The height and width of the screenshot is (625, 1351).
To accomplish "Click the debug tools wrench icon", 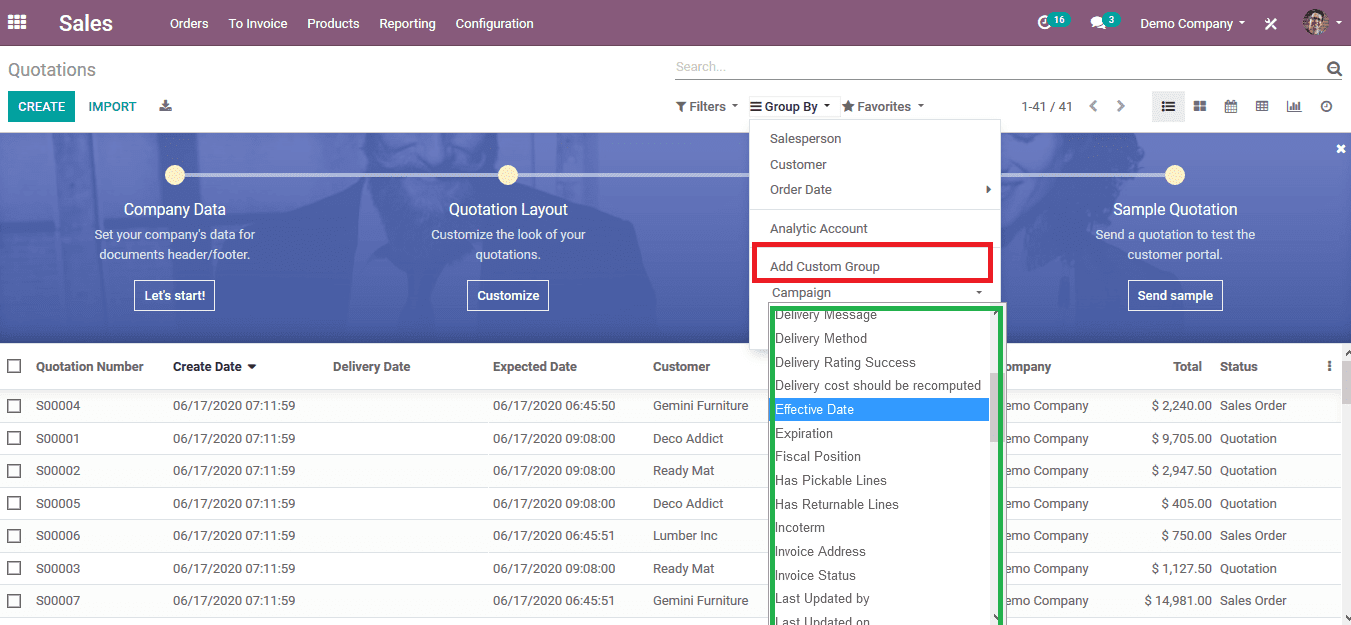I will pyautogui.click(x=1271, y=23).
